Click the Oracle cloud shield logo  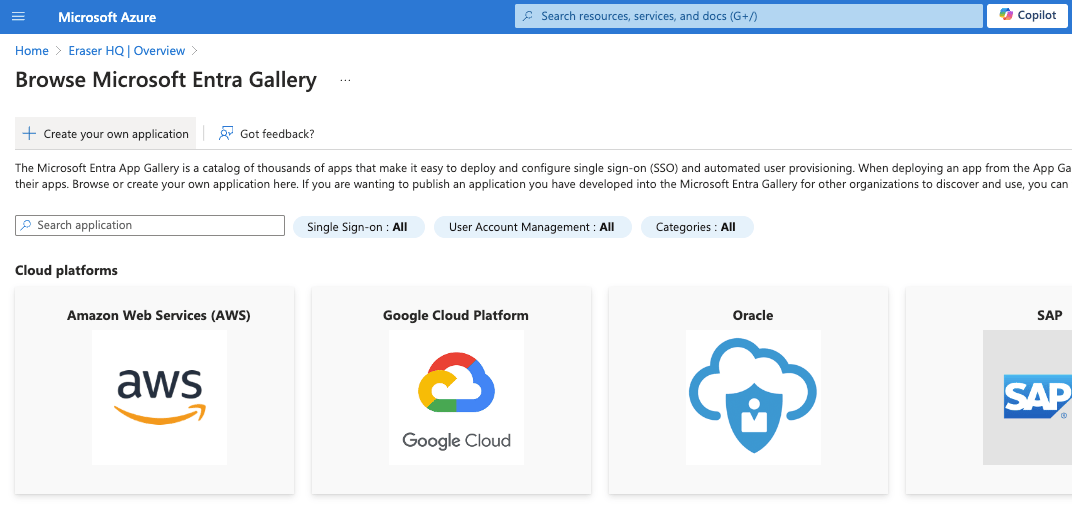pos(753,397)
